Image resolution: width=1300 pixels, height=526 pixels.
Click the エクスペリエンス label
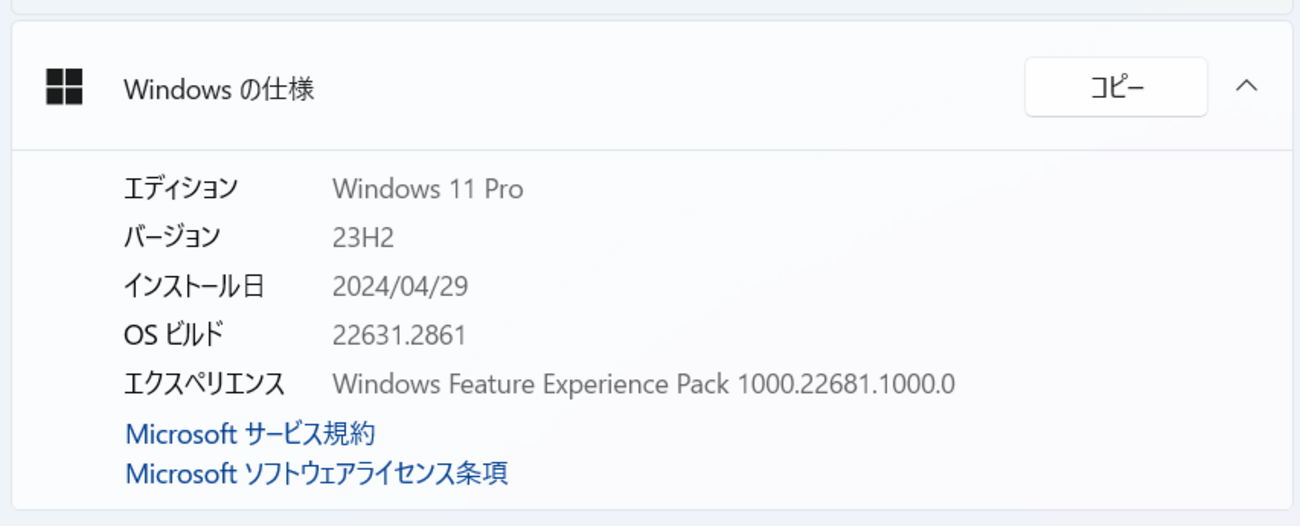pyautogui.click(x=204, y=384)
